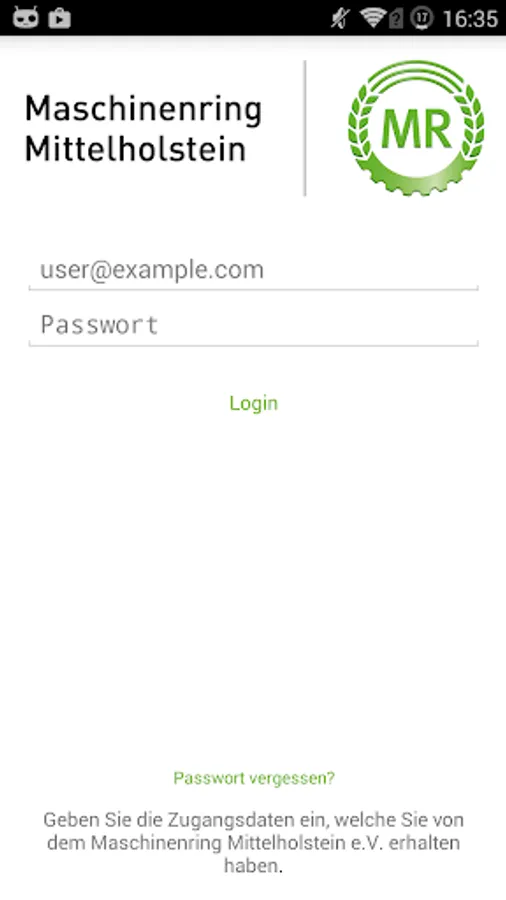506x900 pixels.
Task: Open the Passwort vergessen? link
Action: [x=254, y=778]
